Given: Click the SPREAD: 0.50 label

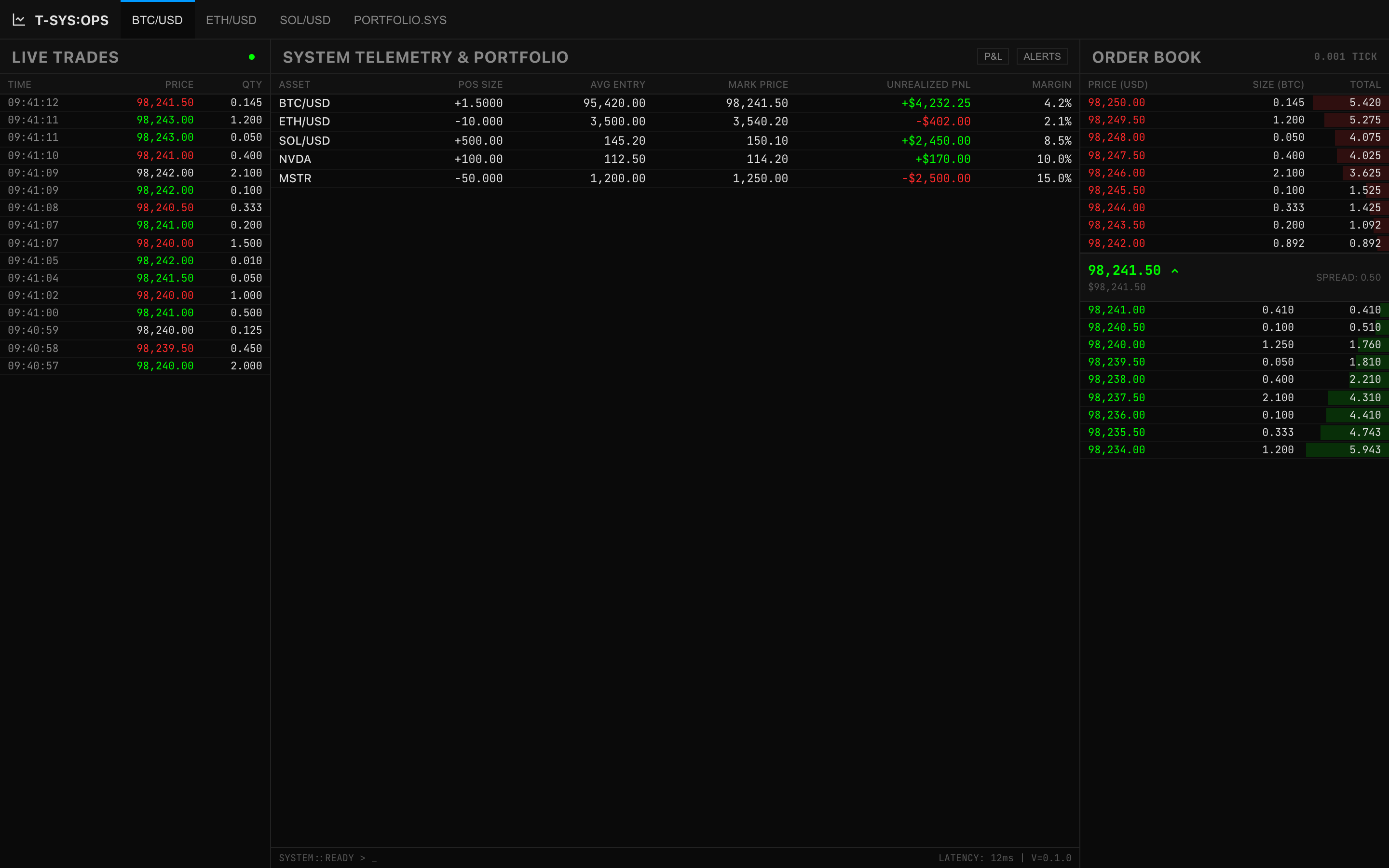Looking at the screenshot, I should pyautogui.click(x=1348, y=278).
